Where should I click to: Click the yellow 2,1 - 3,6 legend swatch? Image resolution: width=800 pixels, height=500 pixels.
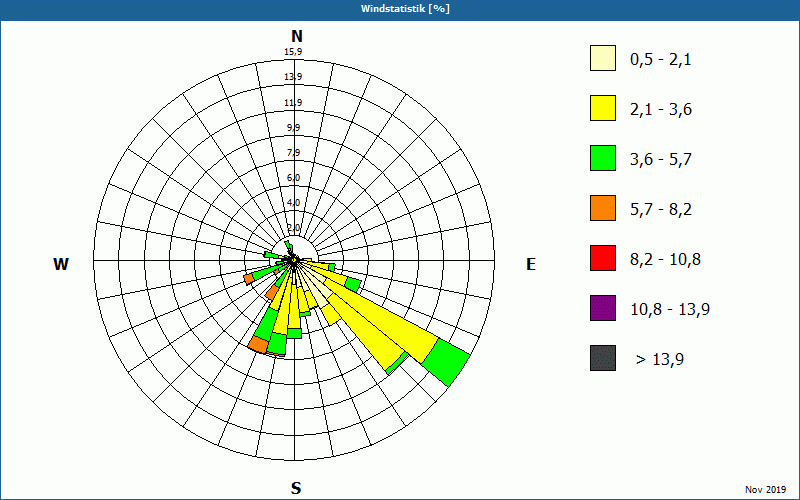(x=603, y=108)
